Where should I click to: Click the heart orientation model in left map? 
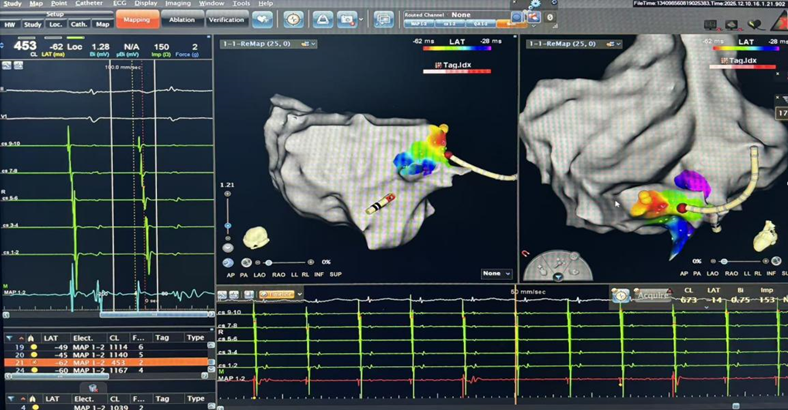[256, 237]
